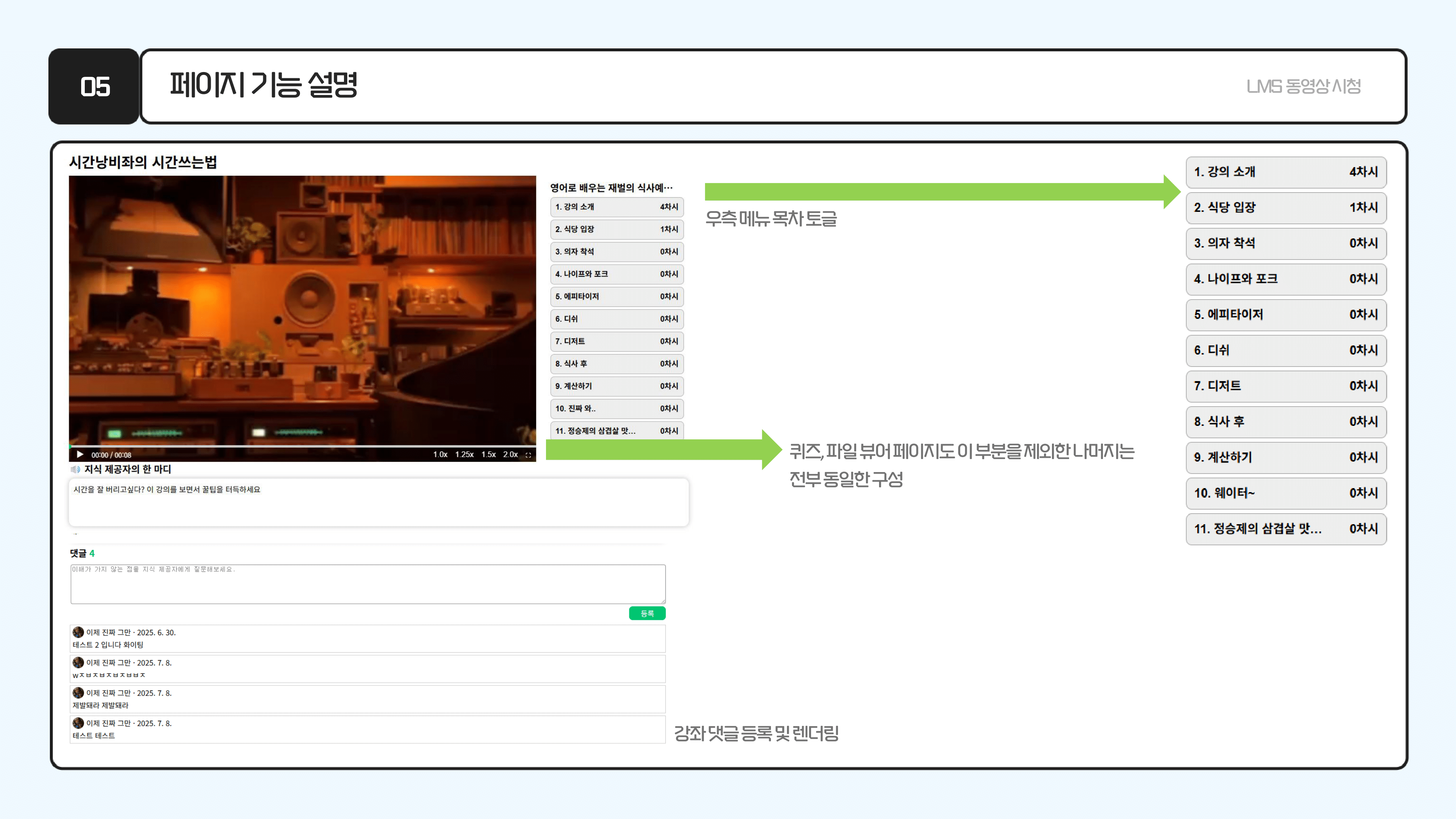Select 2. 식당 입장 in enlarged right menu

[x=1285, y=207]
